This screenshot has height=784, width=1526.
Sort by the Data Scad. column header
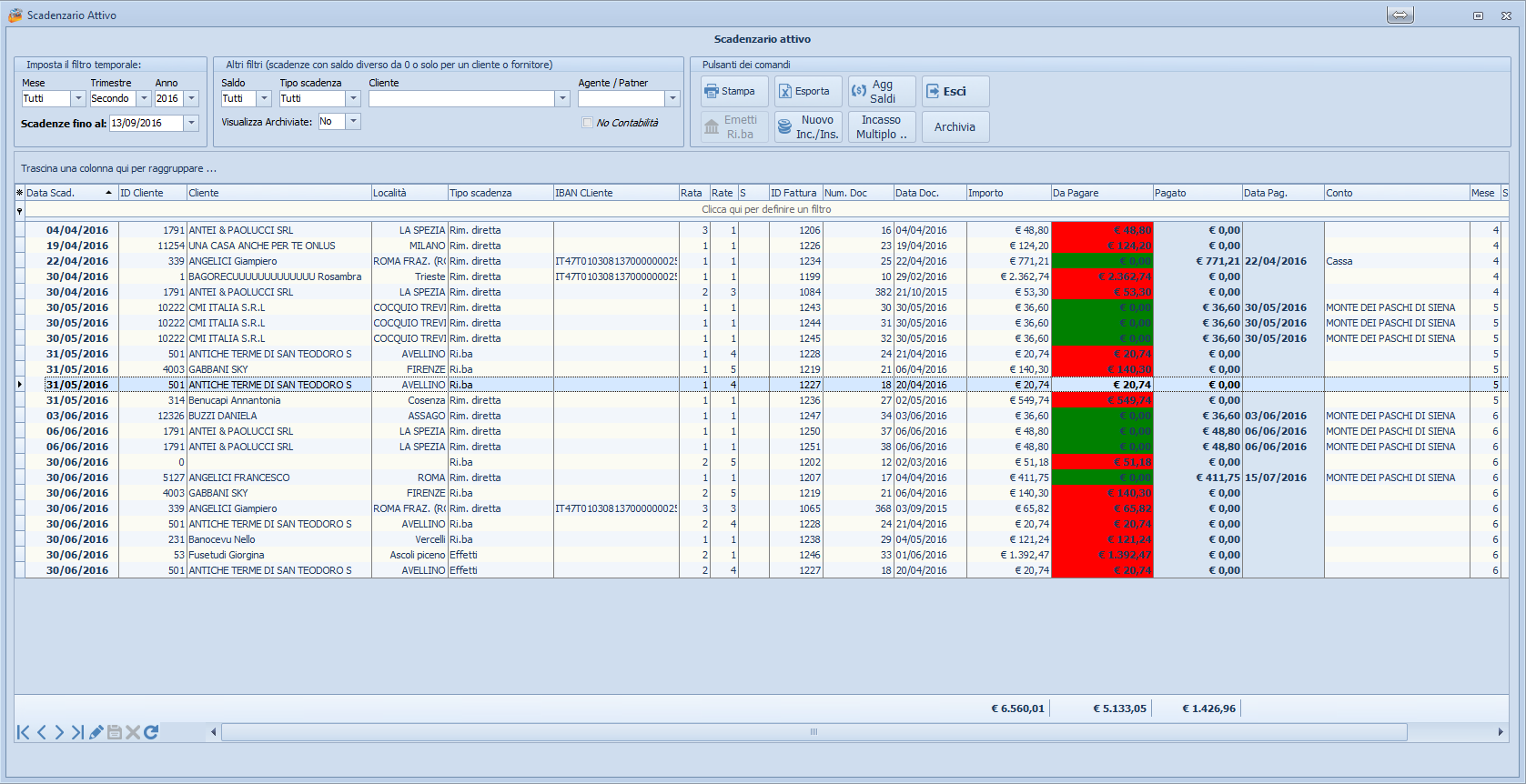tap(71, 193)
